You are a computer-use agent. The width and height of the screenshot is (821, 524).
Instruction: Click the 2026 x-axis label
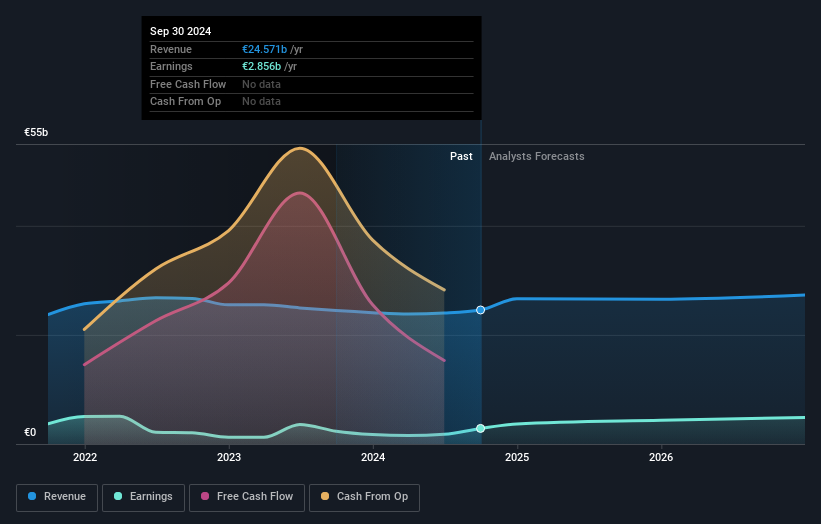point(661,457)
